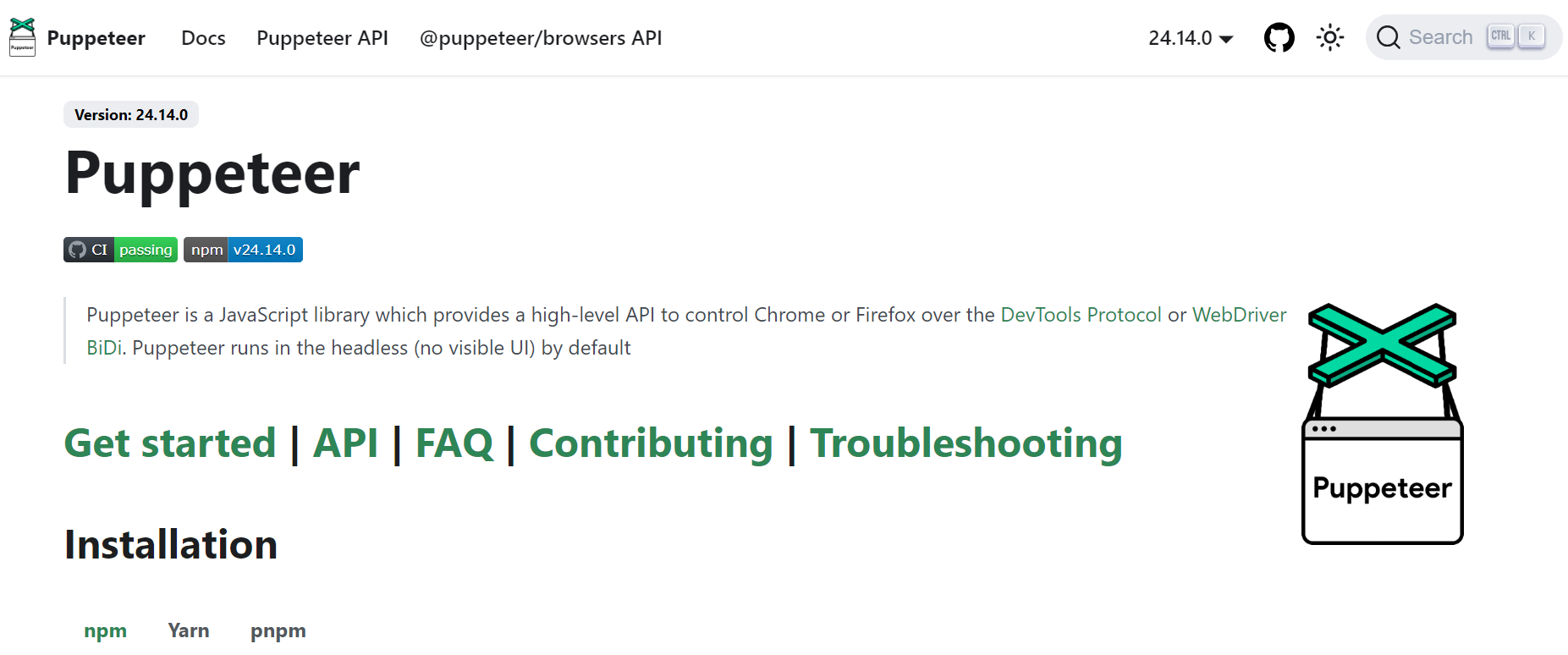This screenshot has height=655, width=1568.
Task: Click the npm v24.14.0 badge
Action: (243, 250)
